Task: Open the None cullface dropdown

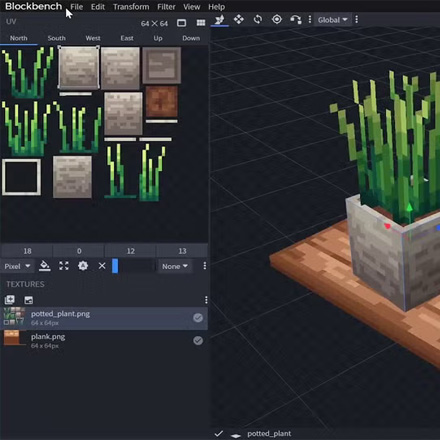Action: 175,266
